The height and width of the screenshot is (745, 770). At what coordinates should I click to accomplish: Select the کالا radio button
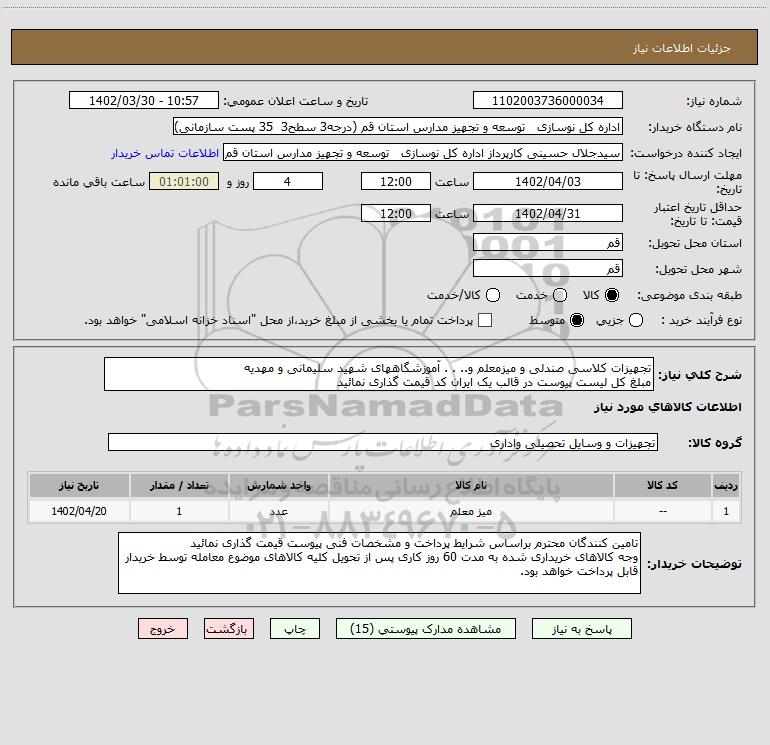(x=612, y=295)
